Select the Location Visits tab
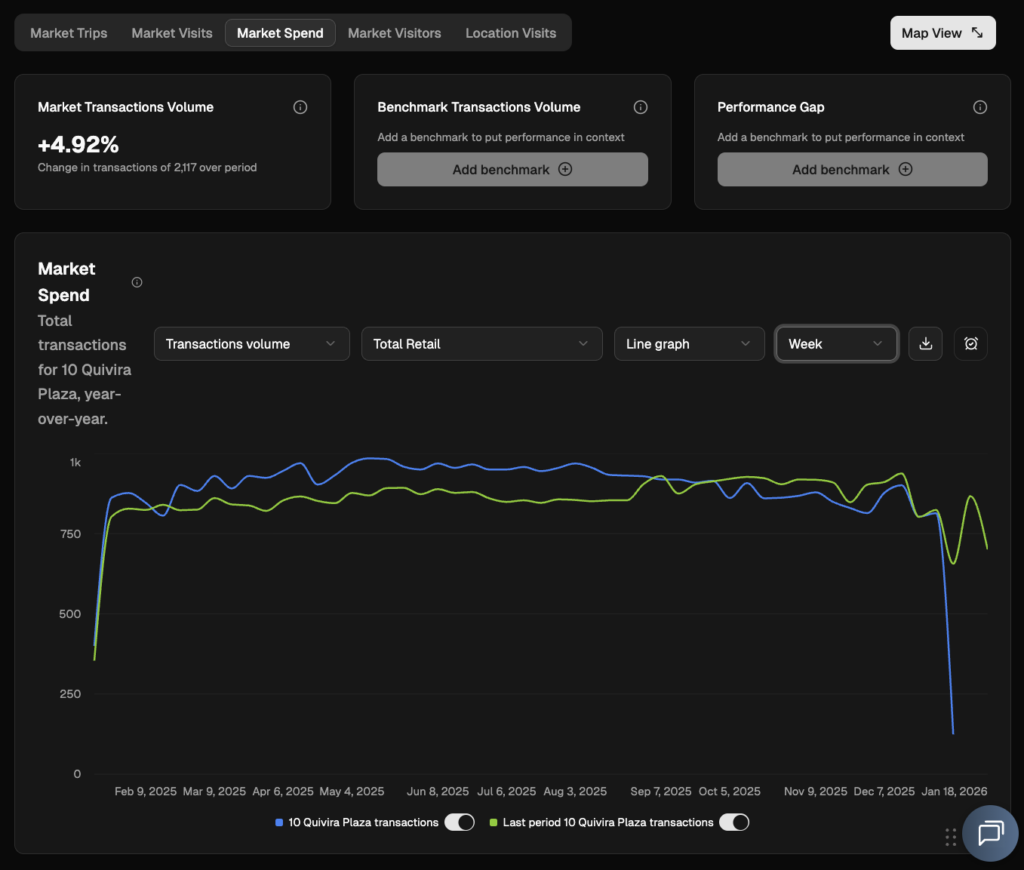The image size is (1024, 870). click(x=510, y=33)
